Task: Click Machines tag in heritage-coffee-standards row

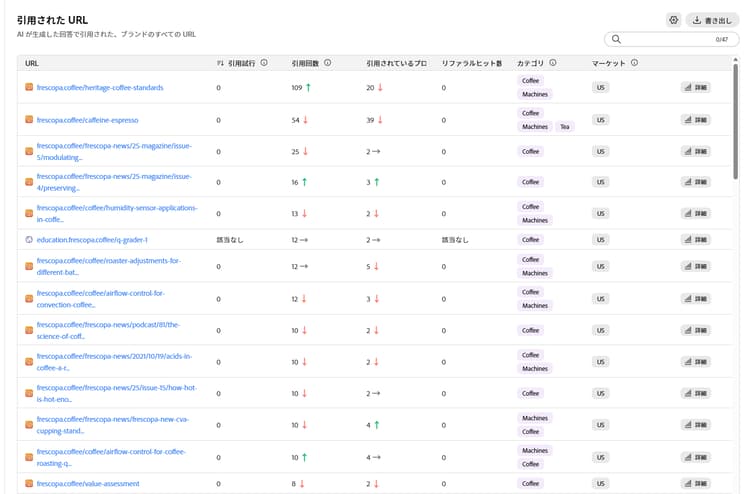Action: coord(535,94)
